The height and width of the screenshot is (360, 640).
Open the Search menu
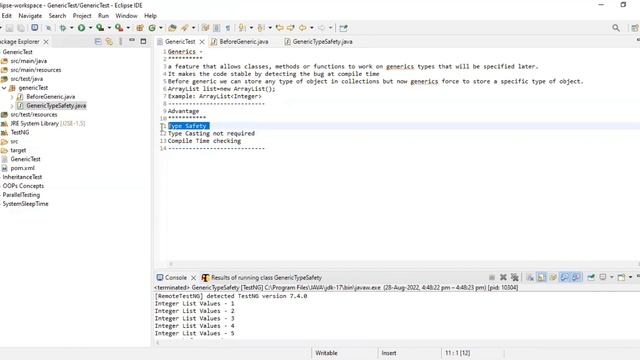57,16
